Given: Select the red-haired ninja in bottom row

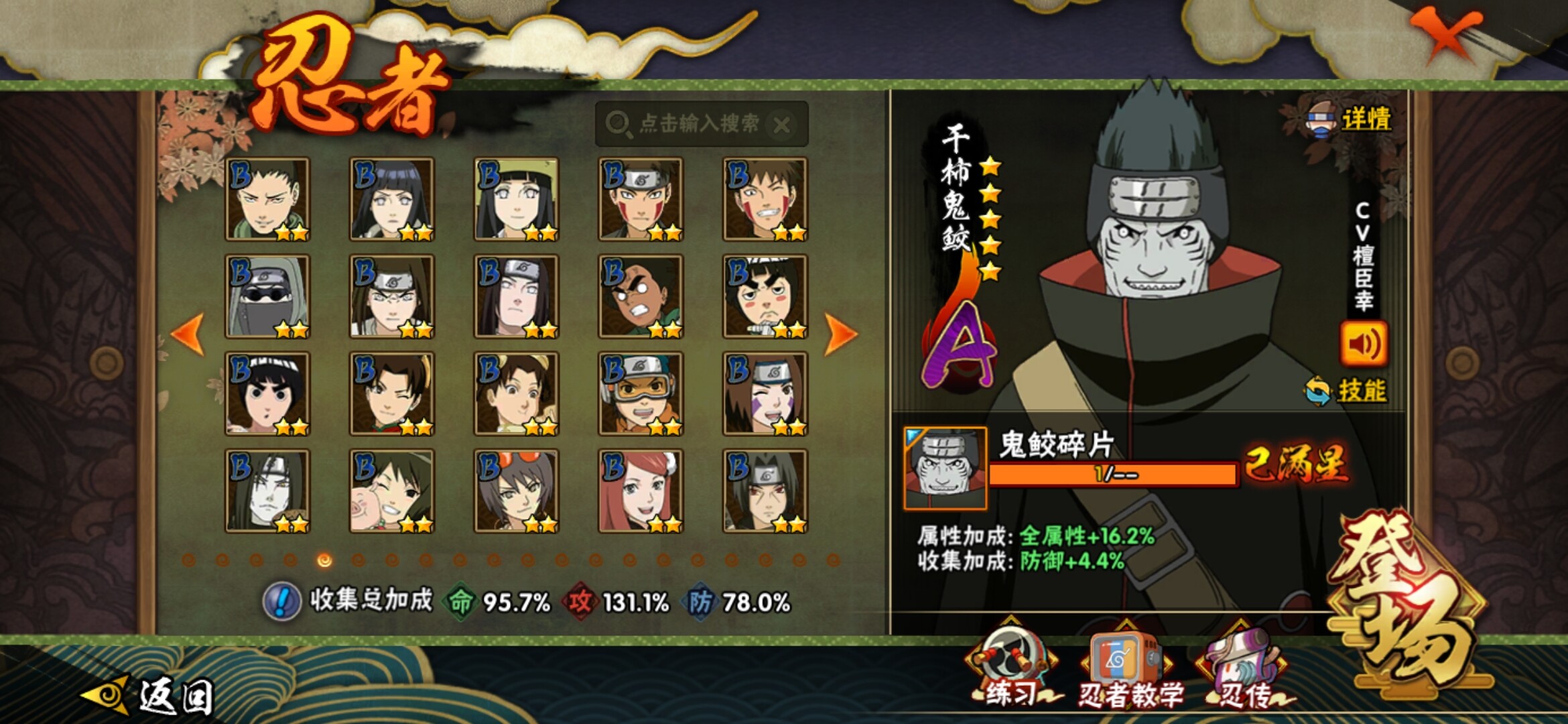Looking at the screenshot, I should (x=641, y=491).
